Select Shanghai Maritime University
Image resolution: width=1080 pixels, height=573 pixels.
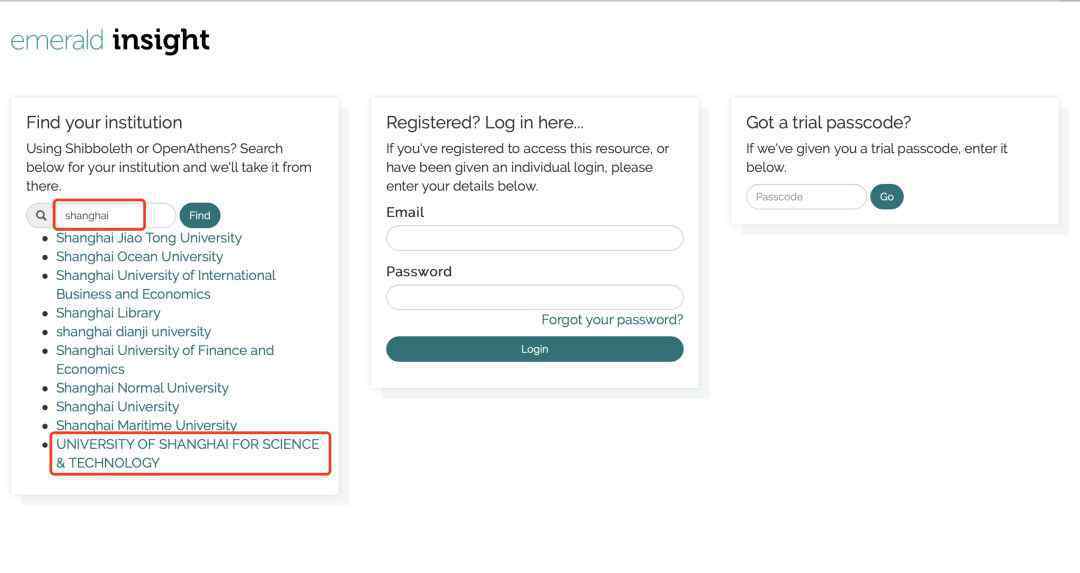pos(146,425)
